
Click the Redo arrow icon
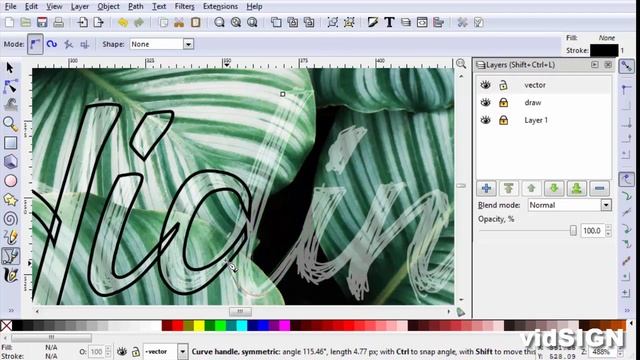pyautogui.click(x=139, y=22)
